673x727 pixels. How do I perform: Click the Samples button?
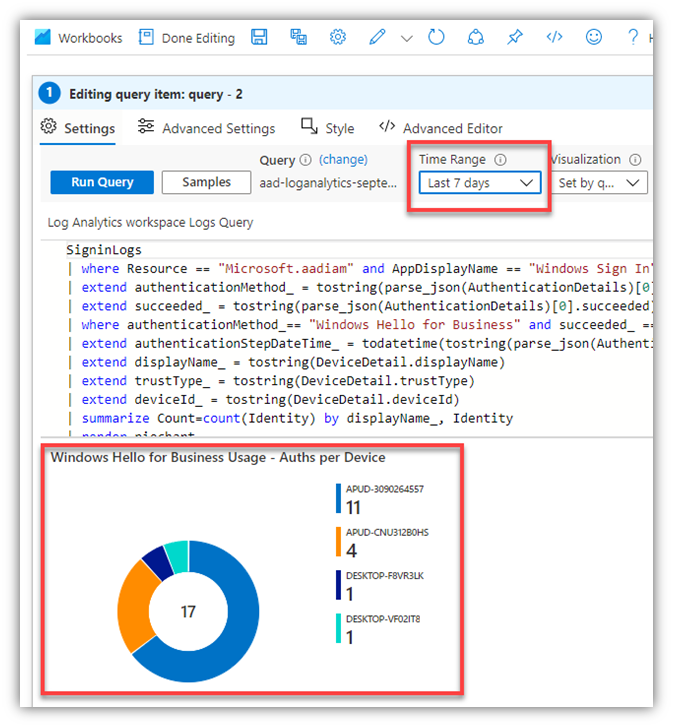click(x=206, y=182)
